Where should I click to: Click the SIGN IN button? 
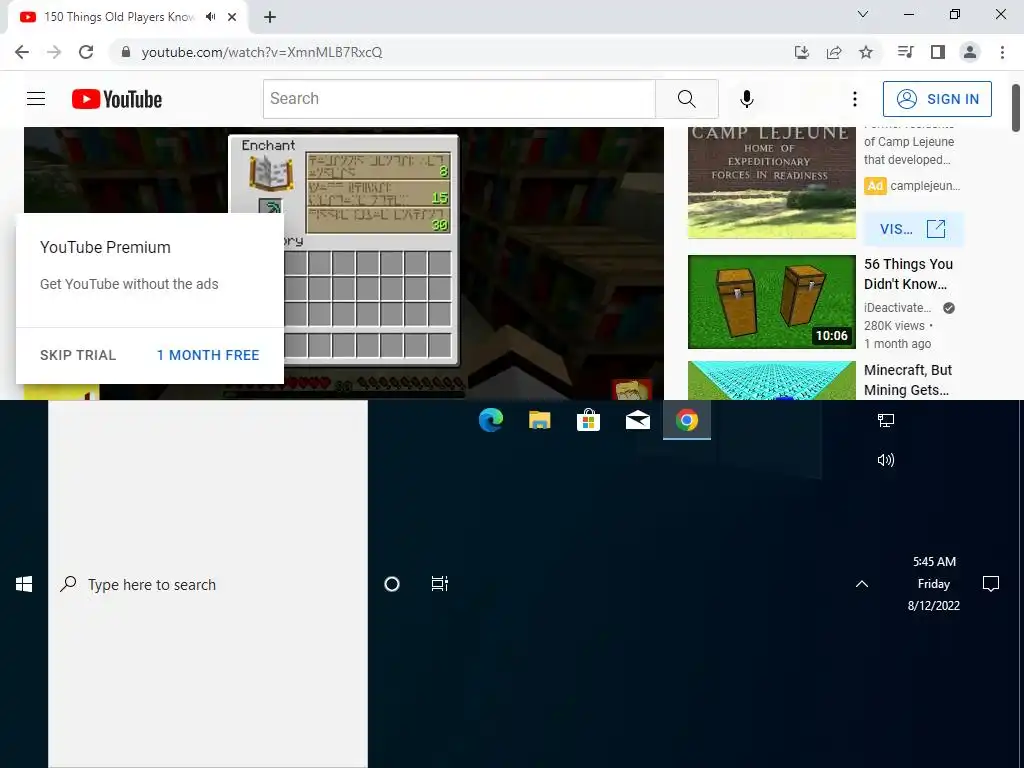coord(937,99)
